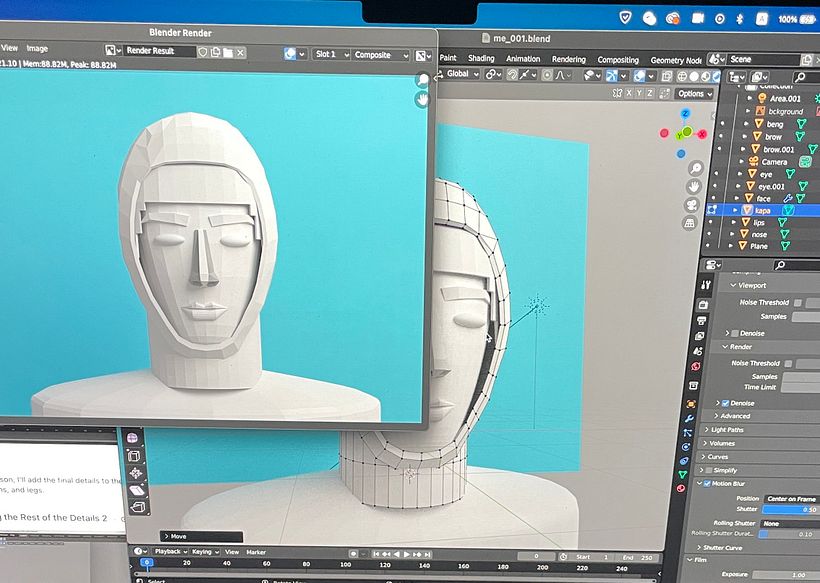820x583 pixels.
Task: Open the Object properties orange square tab
Action: coord(691,404)
